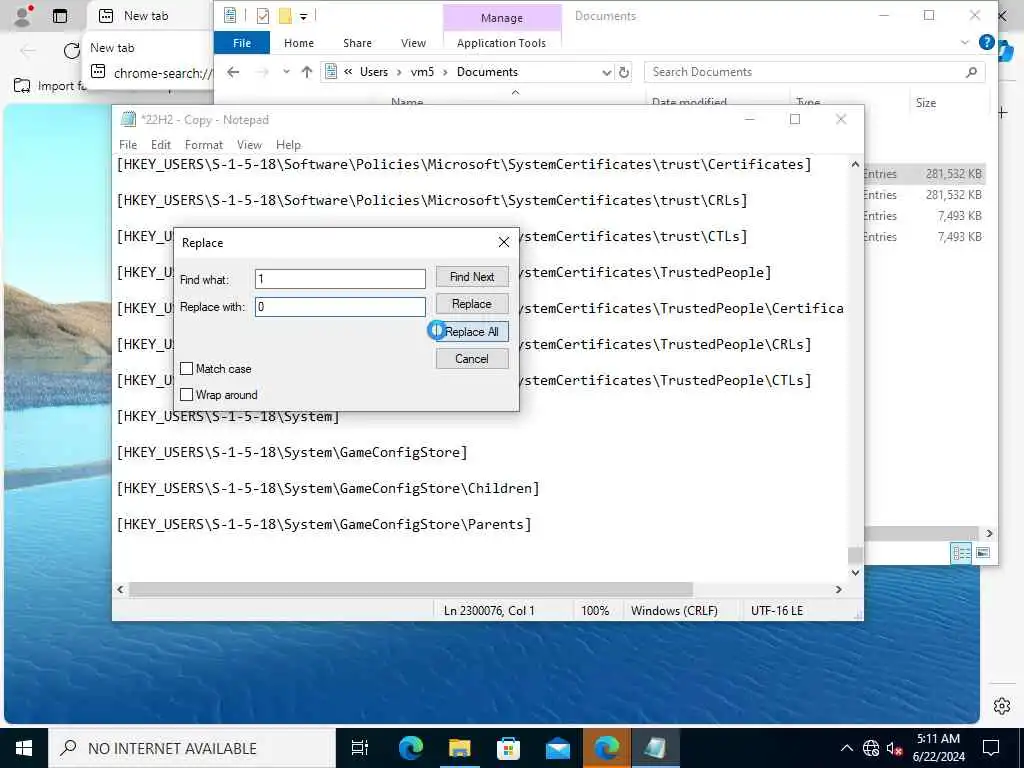Image resolution: width=1024 pixels, height=768 pixels.
Task: Refresh the Documents folder
Action: pos(624,72)
